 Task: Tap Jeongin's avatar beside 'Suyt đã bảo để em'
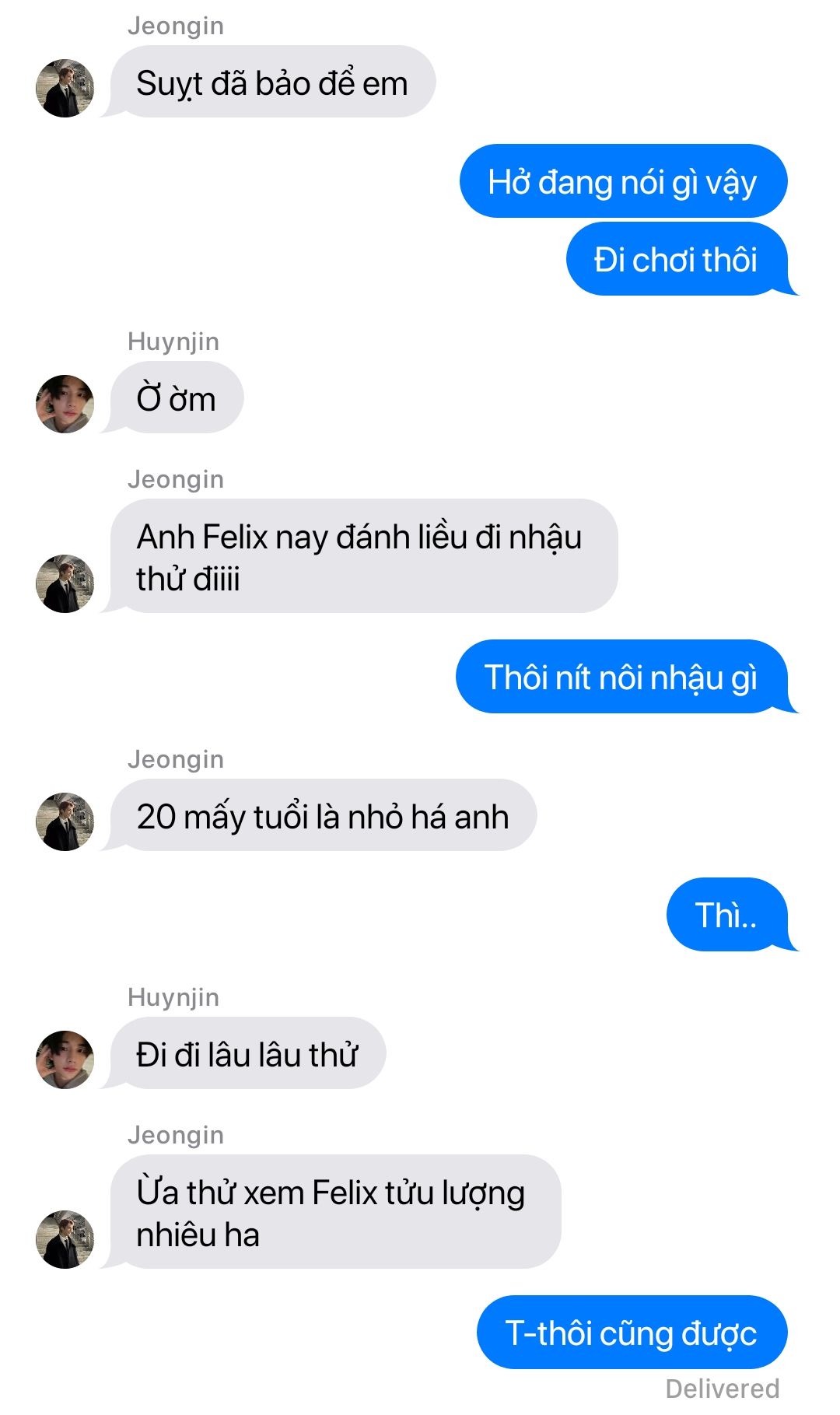tap(65, 88)
